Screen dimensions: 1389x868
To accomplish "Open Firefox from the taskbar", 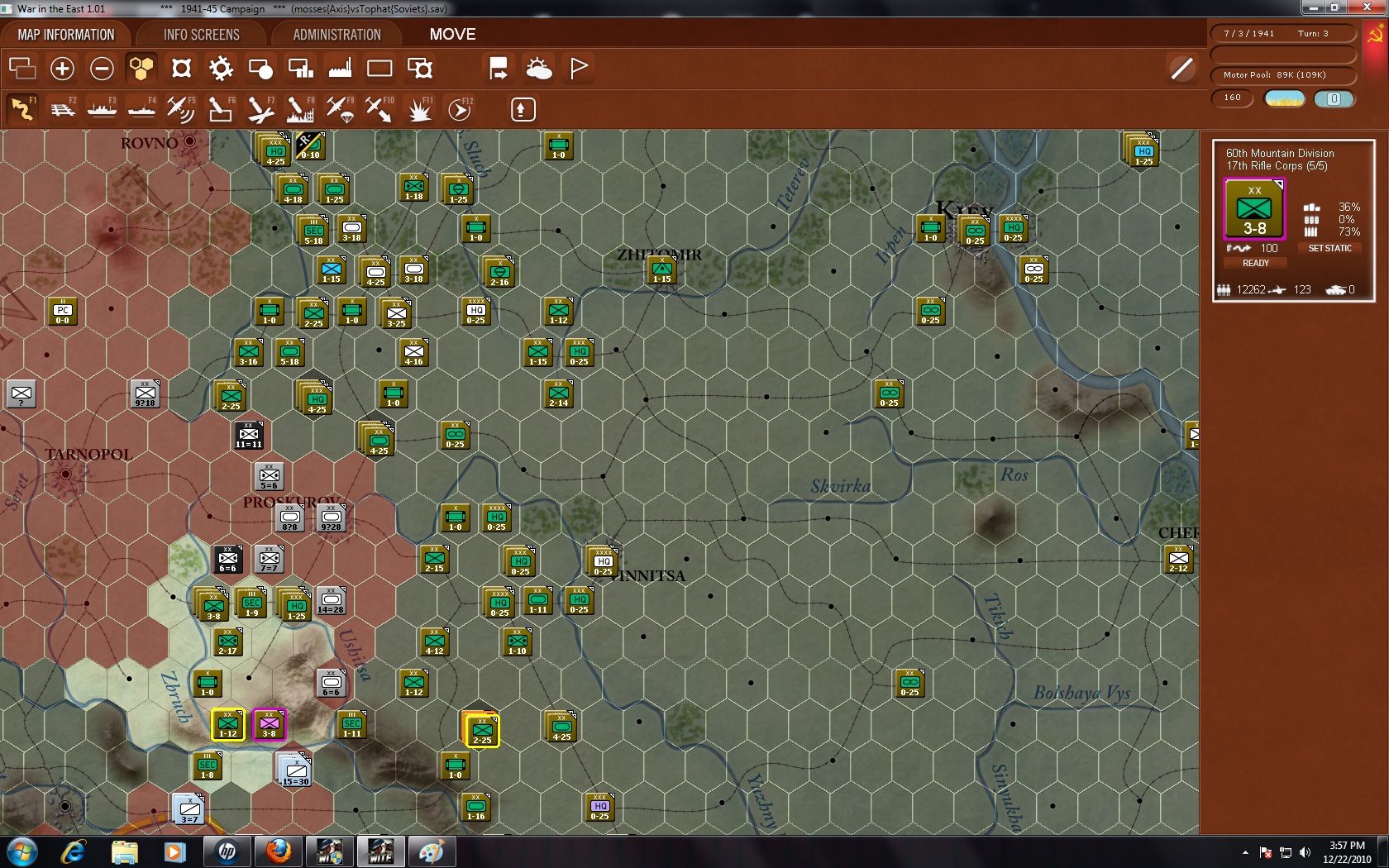I will (x=278, y=851).
